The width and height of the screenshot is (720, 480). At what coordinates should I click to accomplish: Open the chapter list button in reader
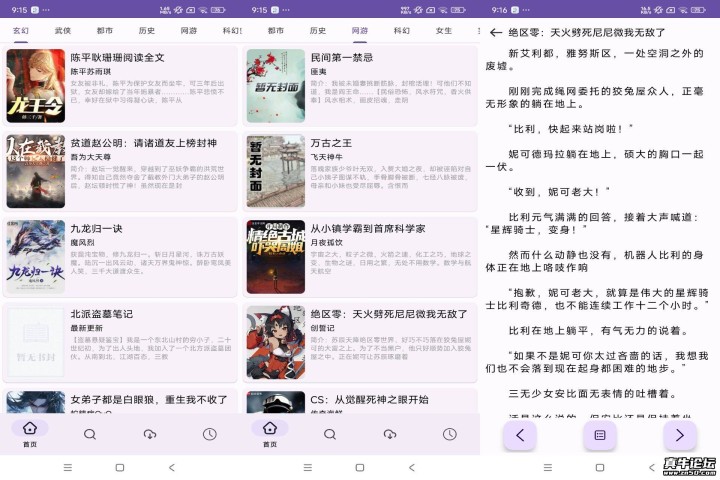tap(599, 435)
